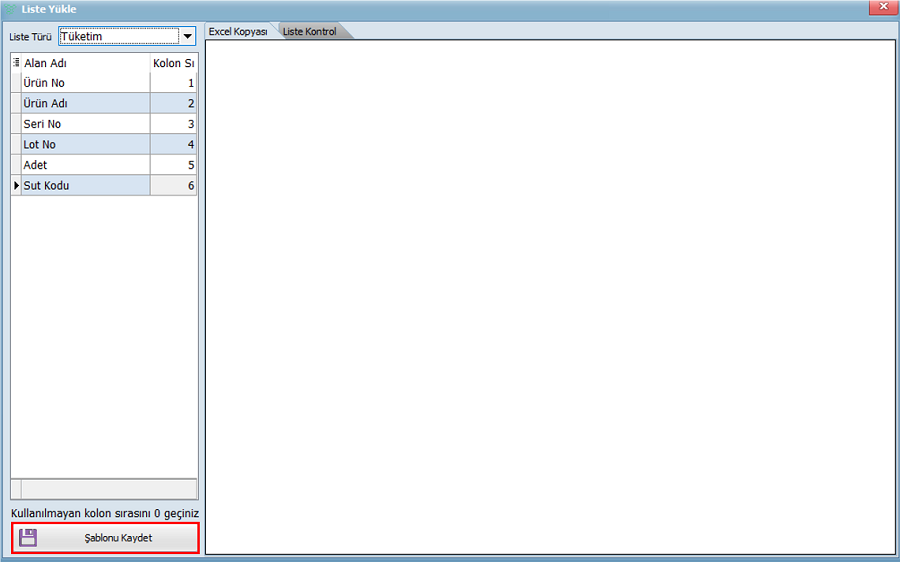Click inside the empty Excel Kopyası paste area
The height and width of the screenshot is (562, 900).
(550, 300)
